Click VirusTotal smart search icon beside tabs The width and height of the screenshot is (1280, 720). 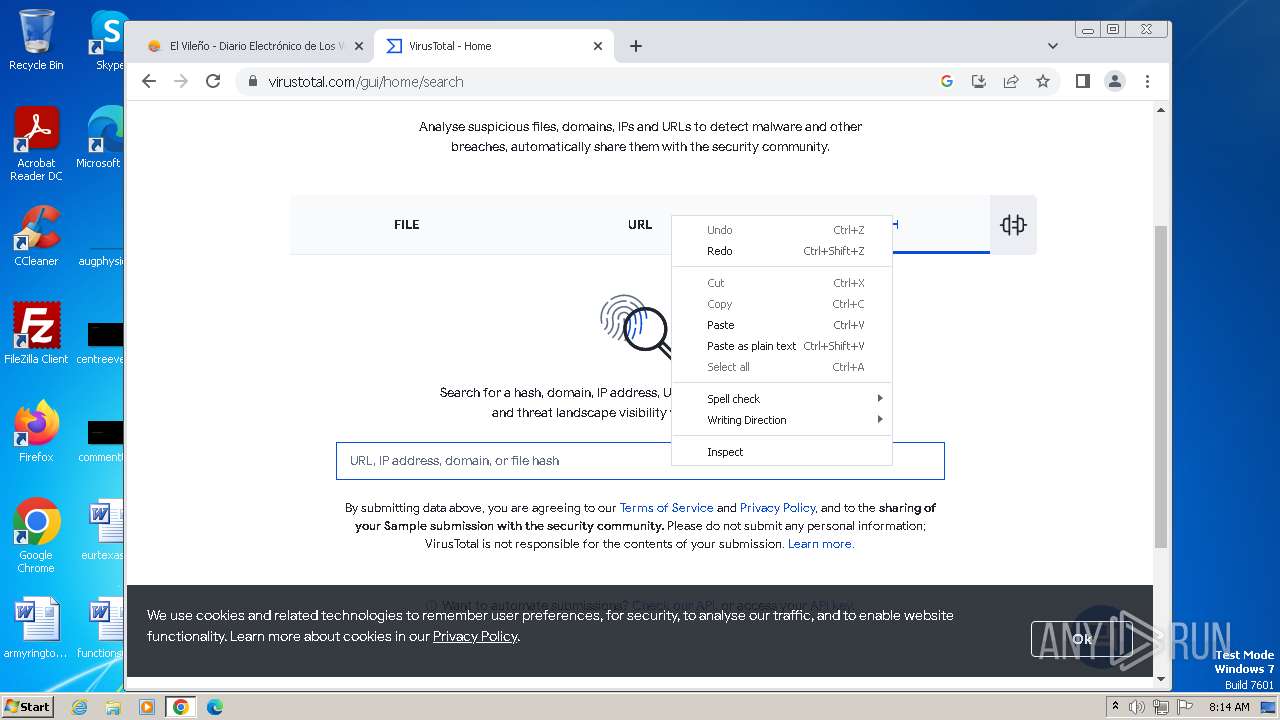1013,225
